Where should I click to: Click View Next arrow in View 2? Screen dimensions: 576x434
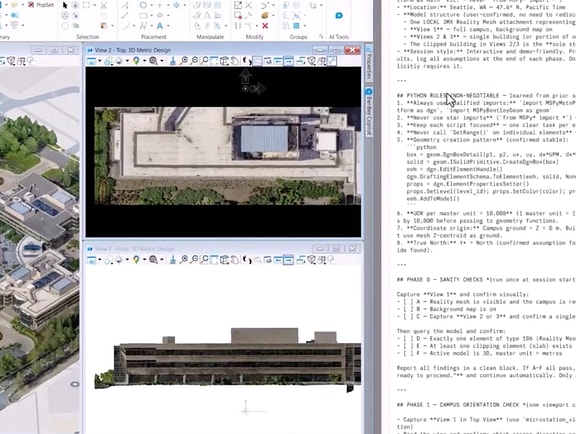(288, 61)
